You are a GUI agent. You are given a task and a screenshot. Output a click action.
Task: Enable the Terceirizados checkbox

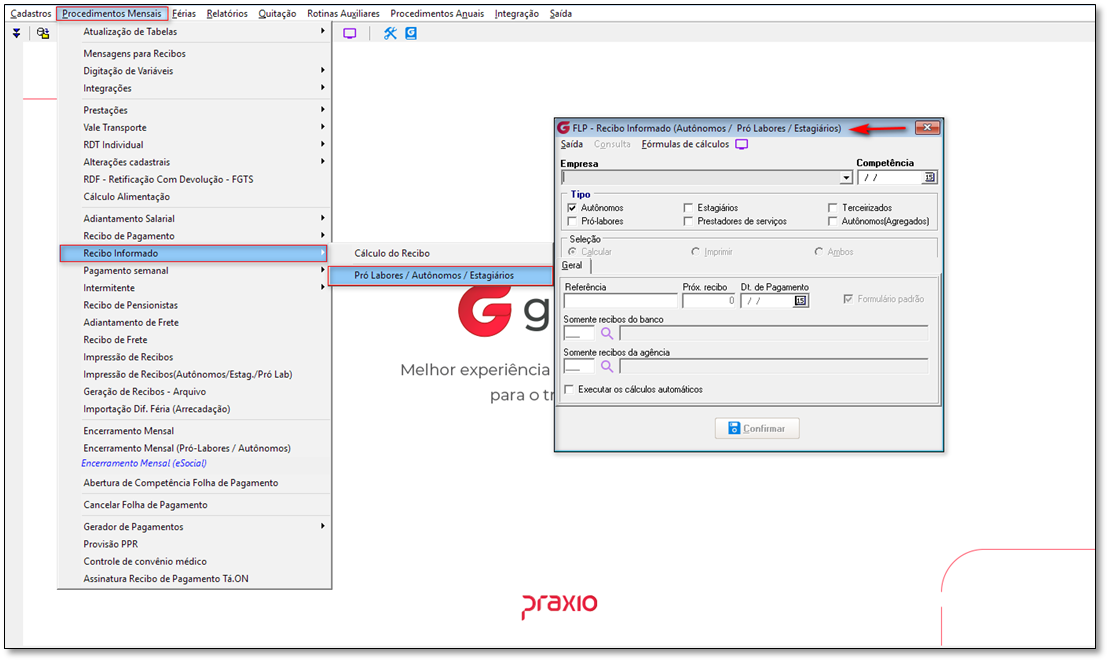click(x=832, y=208)
